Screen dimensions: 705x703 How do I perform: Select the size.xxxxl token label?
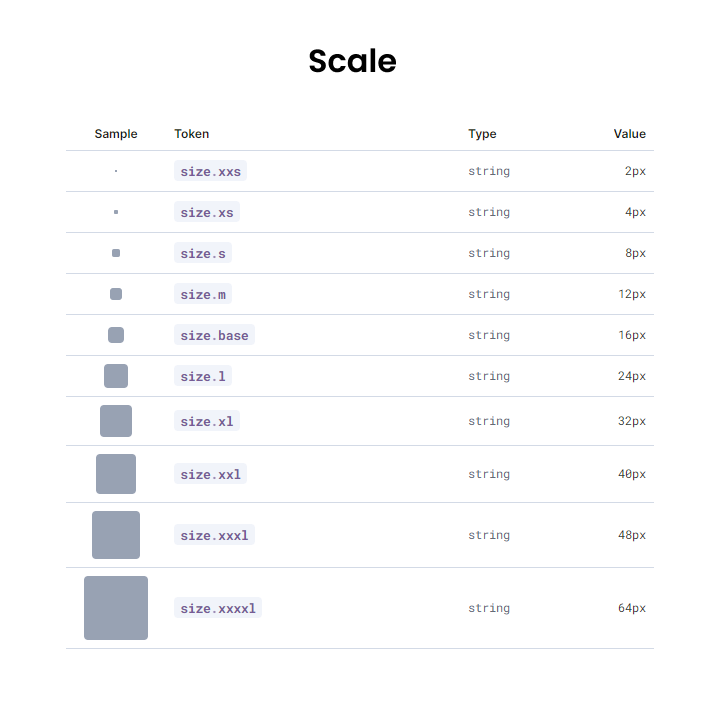218,608
